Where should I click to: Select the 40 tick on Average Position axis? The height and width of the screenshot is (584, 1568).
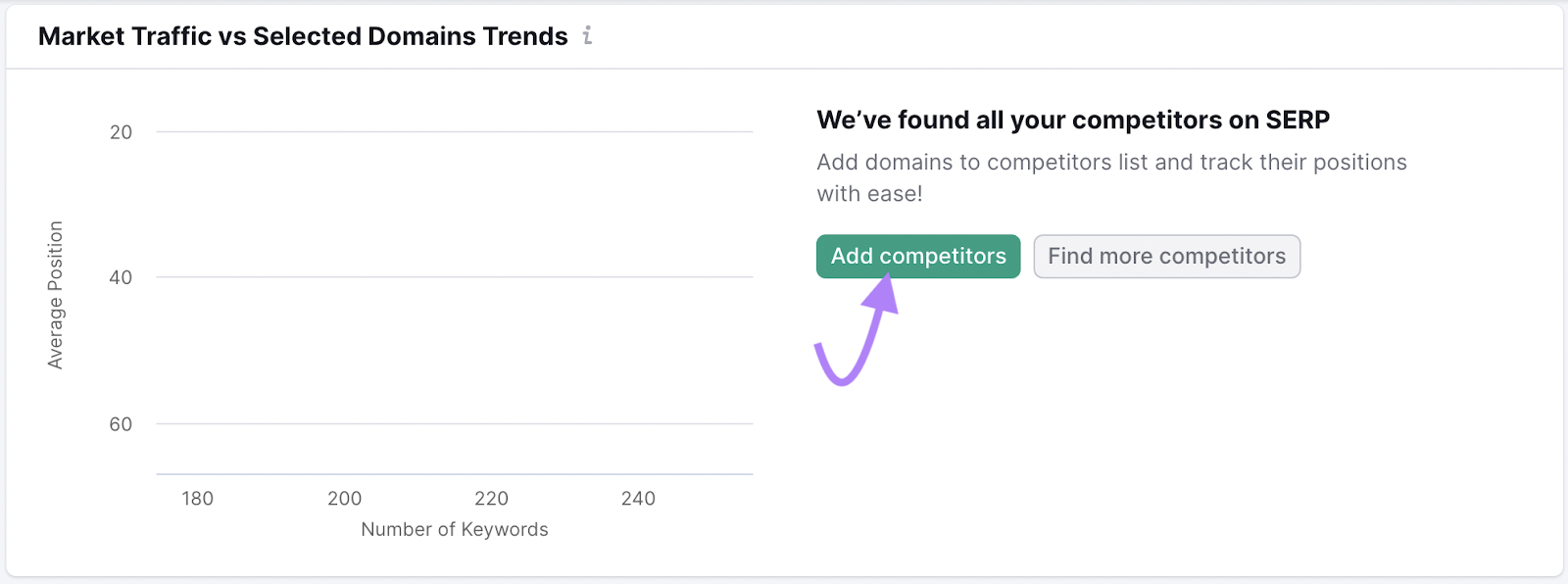[x=121, y=278]
